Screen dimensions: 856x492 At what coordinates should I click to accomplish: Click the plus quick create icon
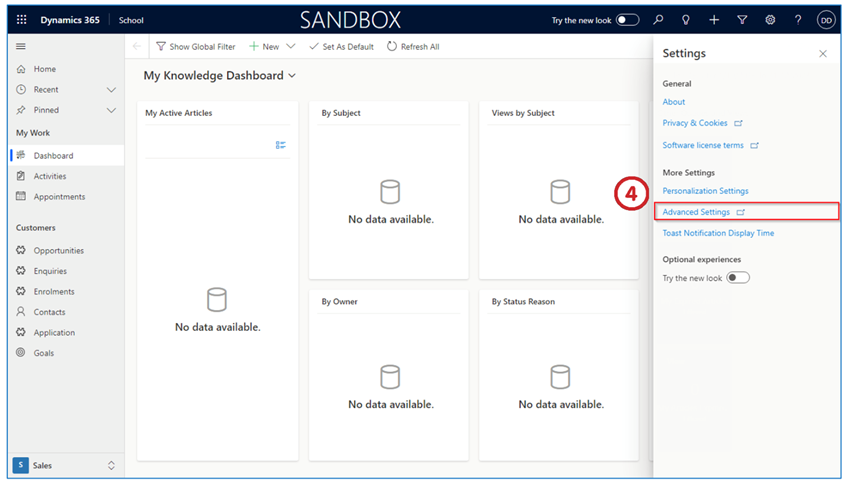[714, 20]
